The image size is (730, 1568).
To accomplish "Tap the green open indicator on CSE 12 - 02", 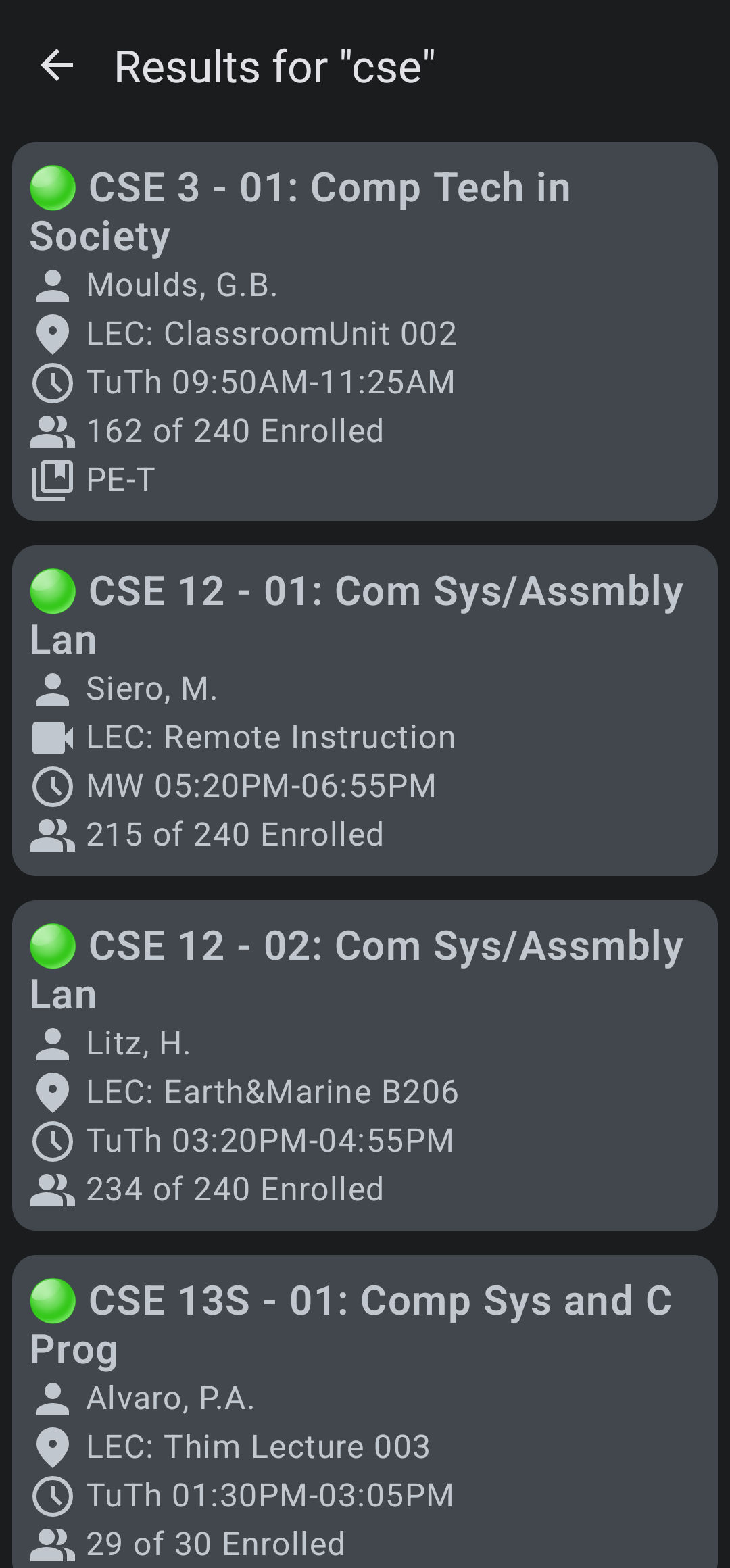I will click(x=53, y=945).
